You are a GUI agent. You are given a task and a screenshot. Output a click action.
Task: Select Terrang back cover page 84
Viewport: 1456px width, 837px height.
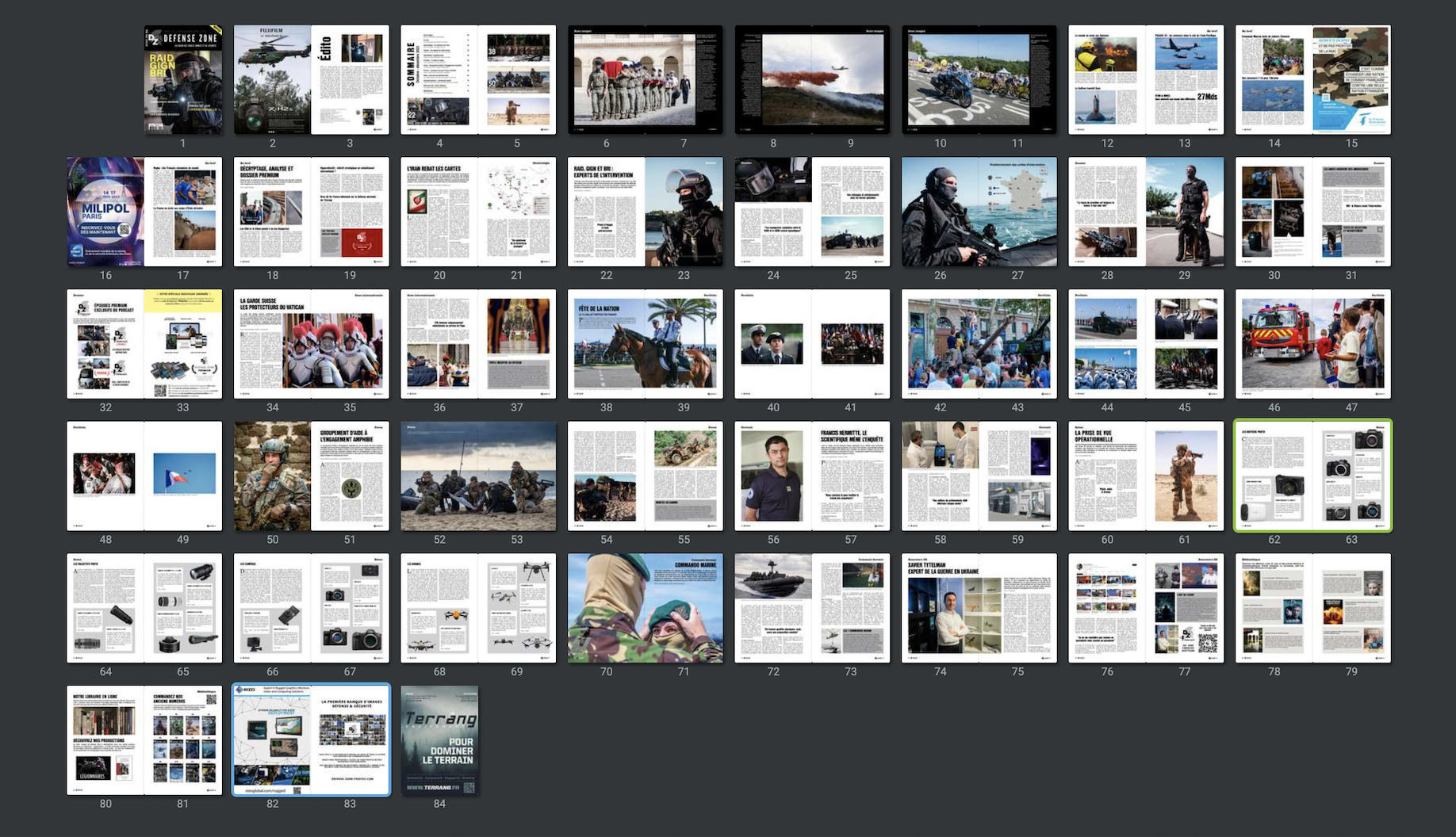point(439,740)
